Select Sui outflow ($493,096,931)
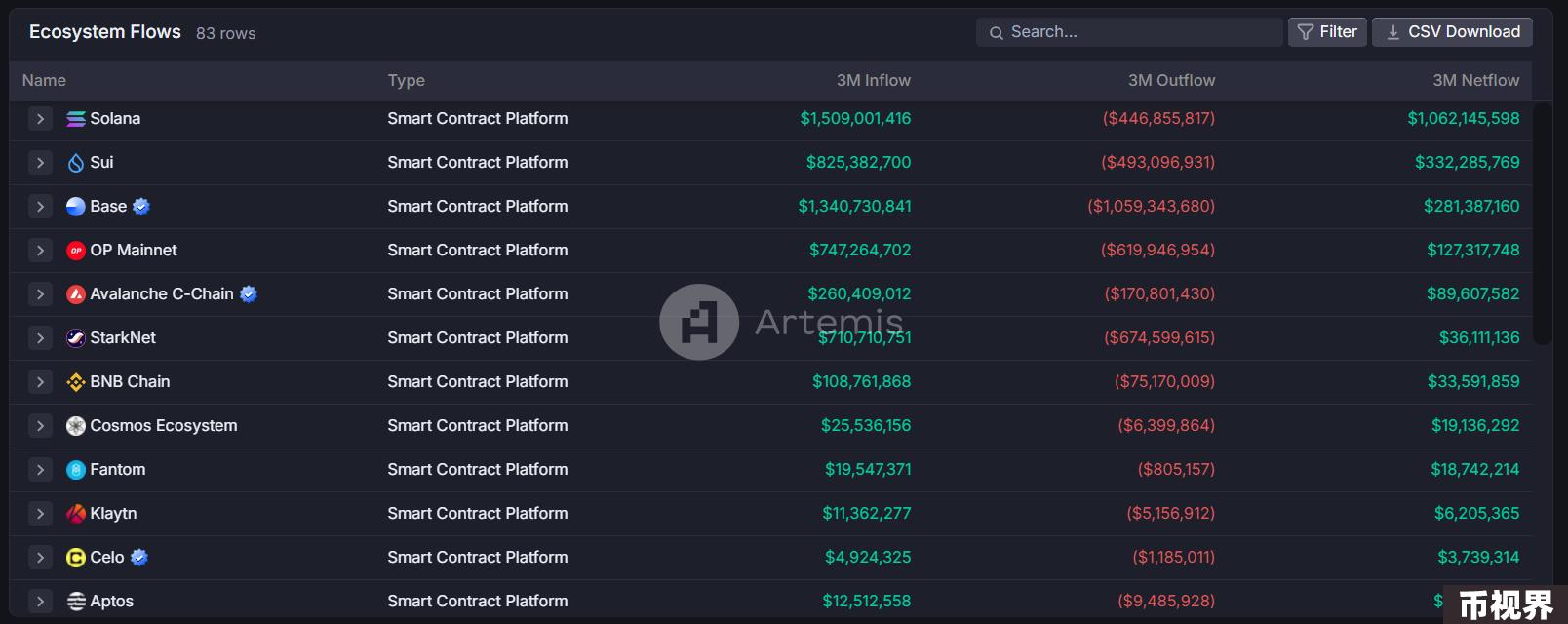 tap(1157, 163)
